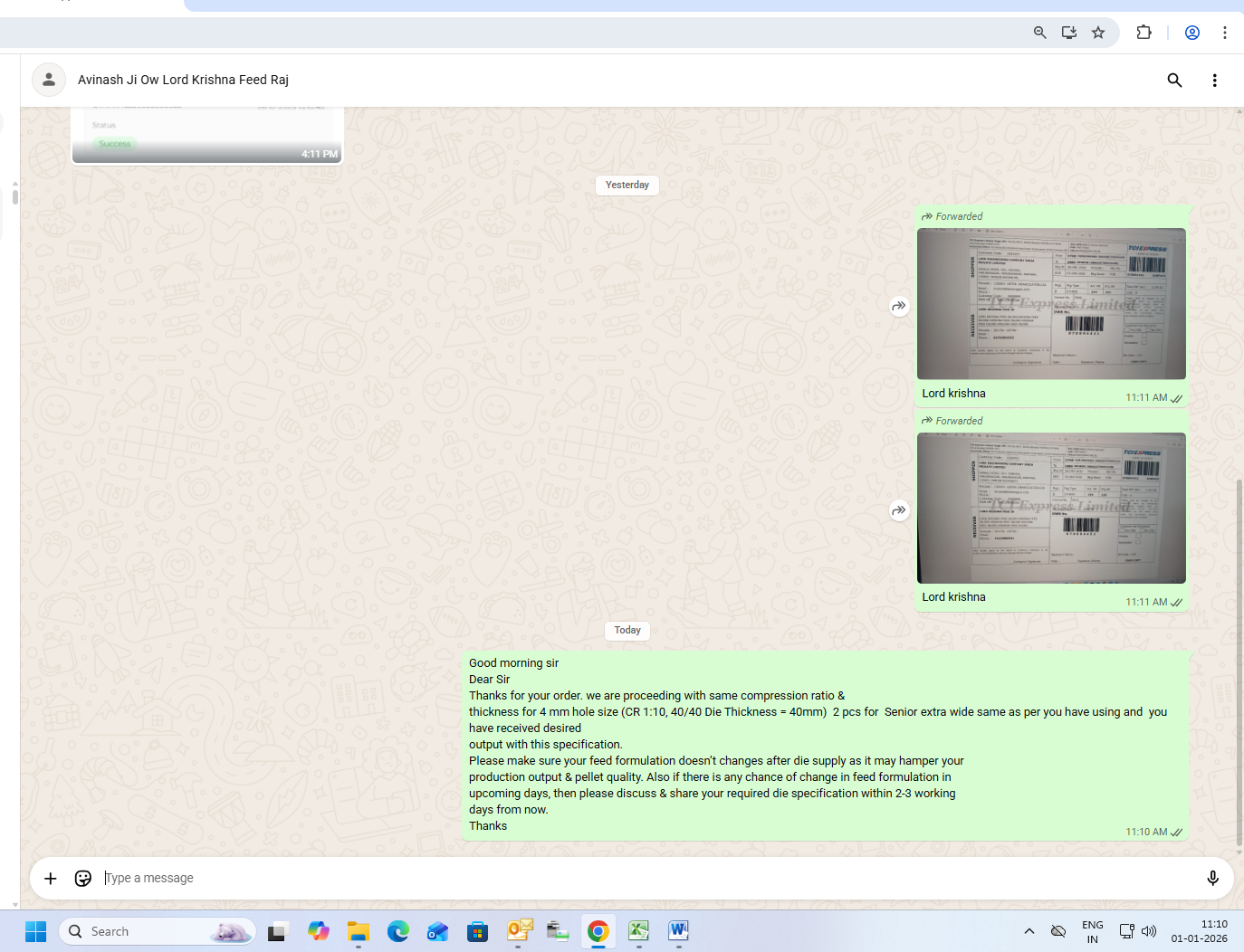Open the Chrome profile account icon
This screenshot has width=1244, height=952.
point(1192,33)
